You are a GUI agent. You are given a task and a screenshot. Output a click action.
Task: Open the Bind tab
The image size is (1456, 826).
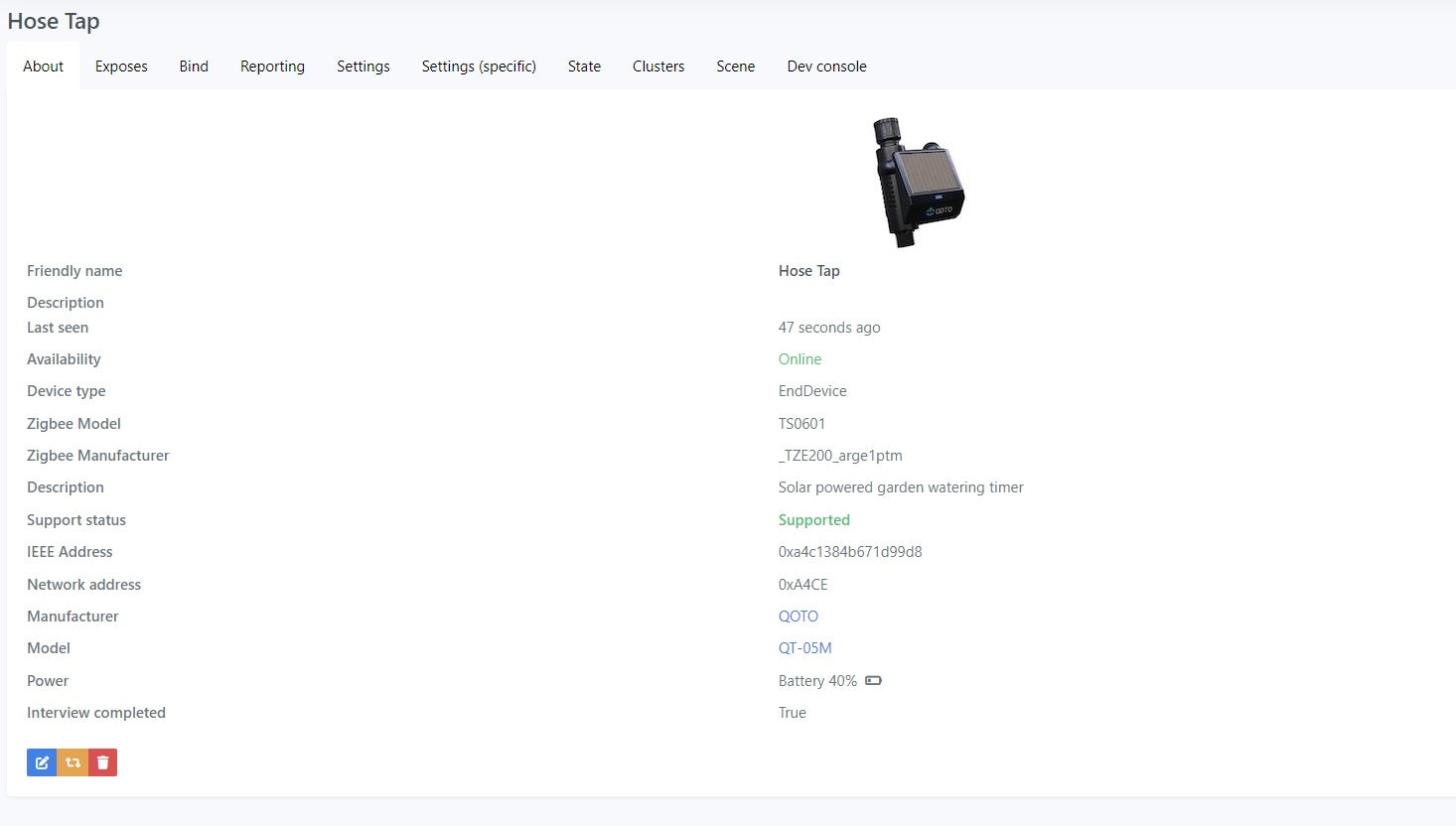click(x=194, y=67)
